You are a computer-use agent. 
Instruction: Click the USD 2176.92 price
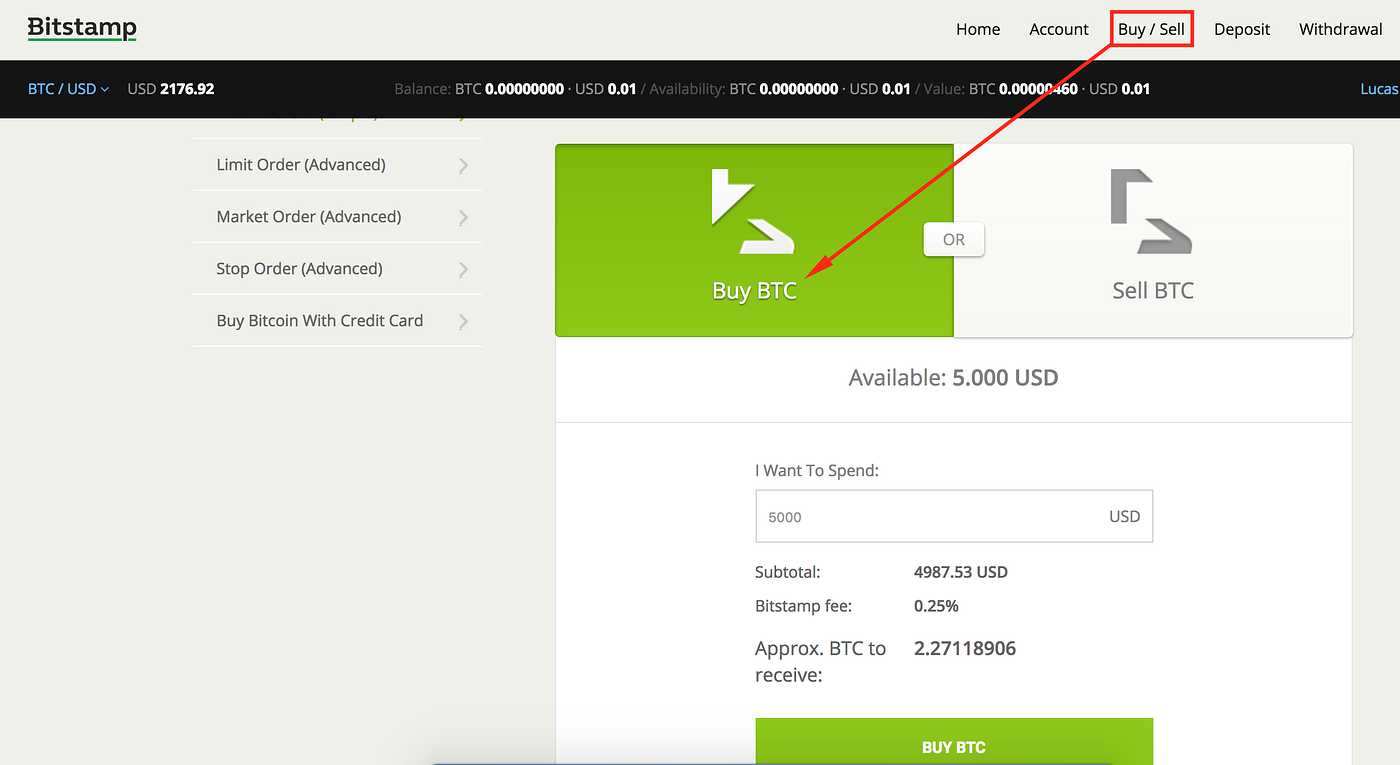coord(171,89)
